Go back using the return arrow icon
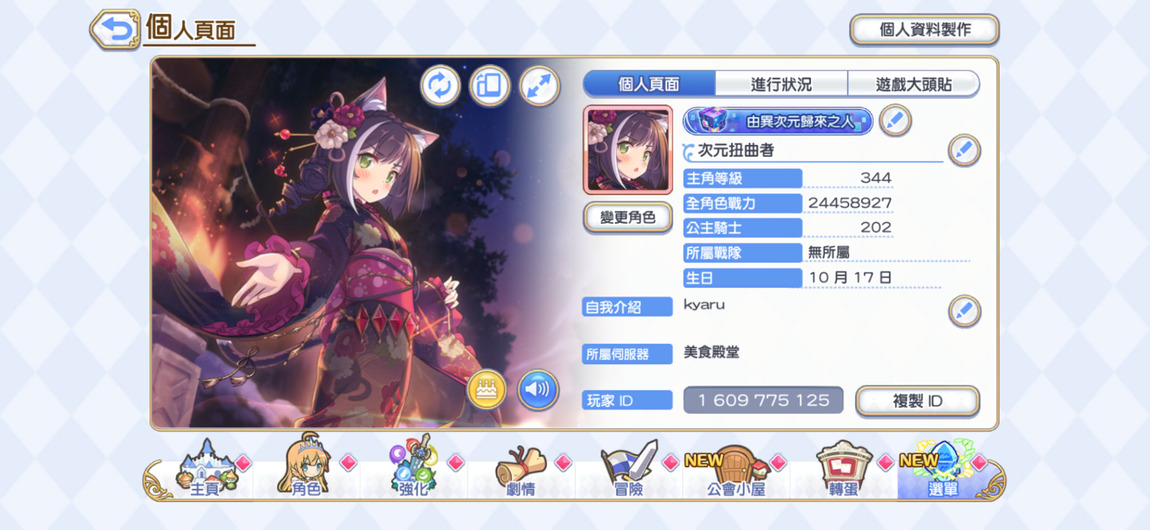Image resolution: width=1150 pixels, height=530 pixels. click(115, 29)
